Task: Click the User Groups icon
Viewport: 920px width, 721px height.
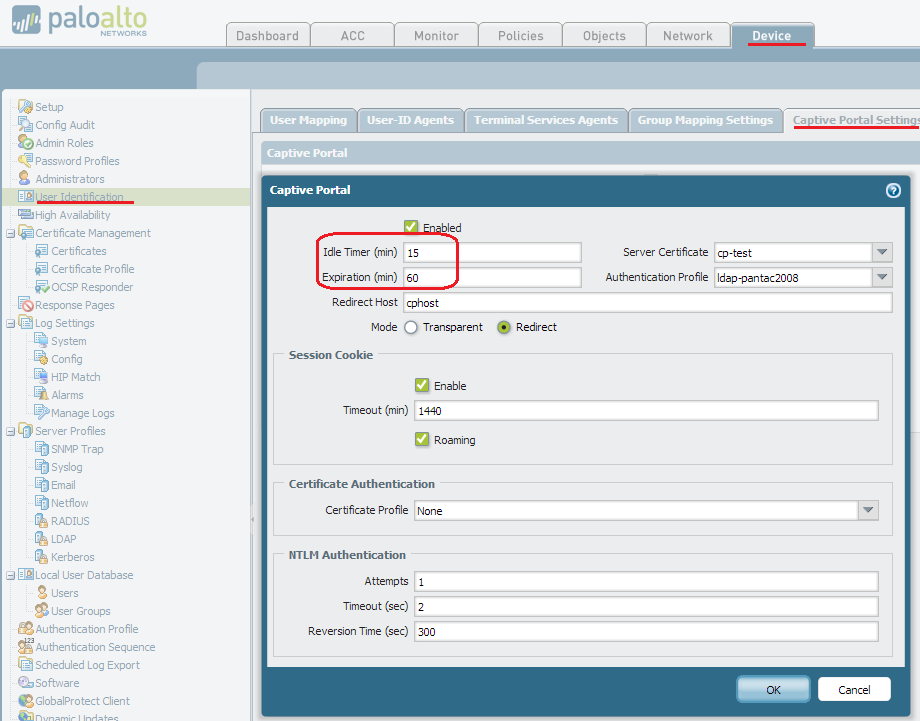Action: [41, 610]
